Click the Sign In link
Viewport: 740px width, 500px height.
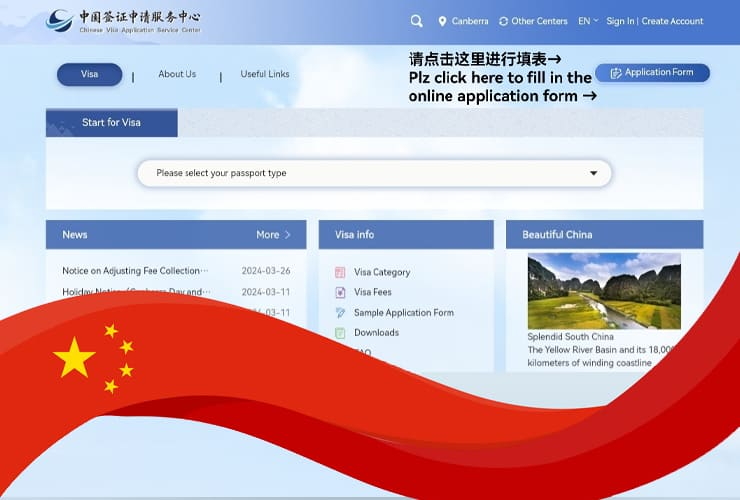pyautogui.click(x=620, y=21)
